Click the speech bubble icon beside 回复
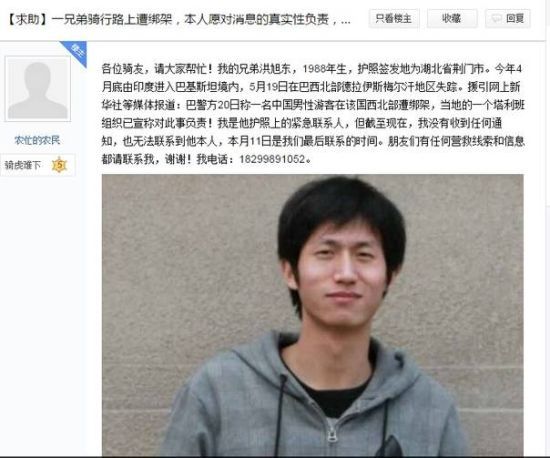 [x=497, y=19]
